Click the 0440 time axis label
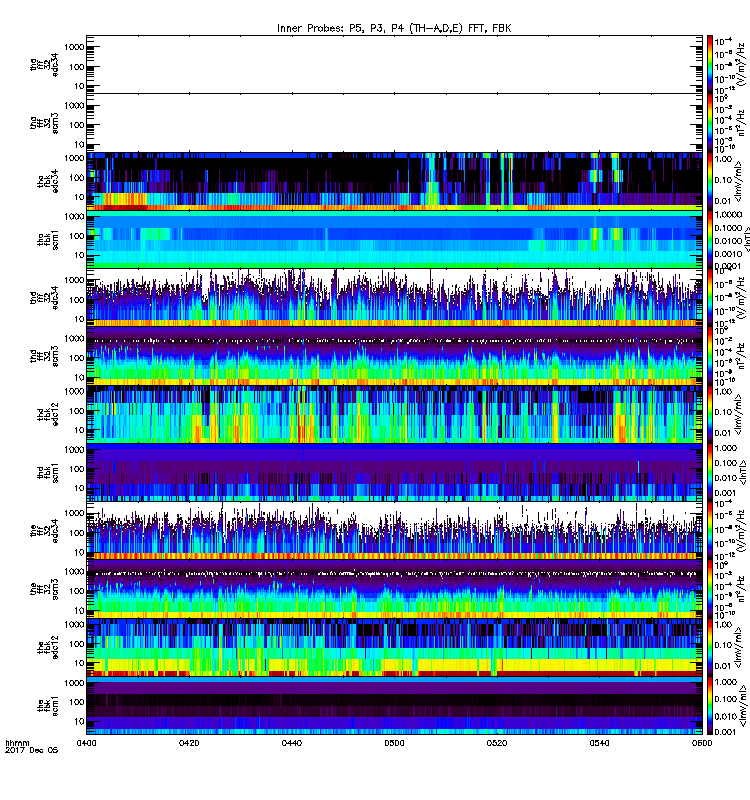 tap(291, 743)
